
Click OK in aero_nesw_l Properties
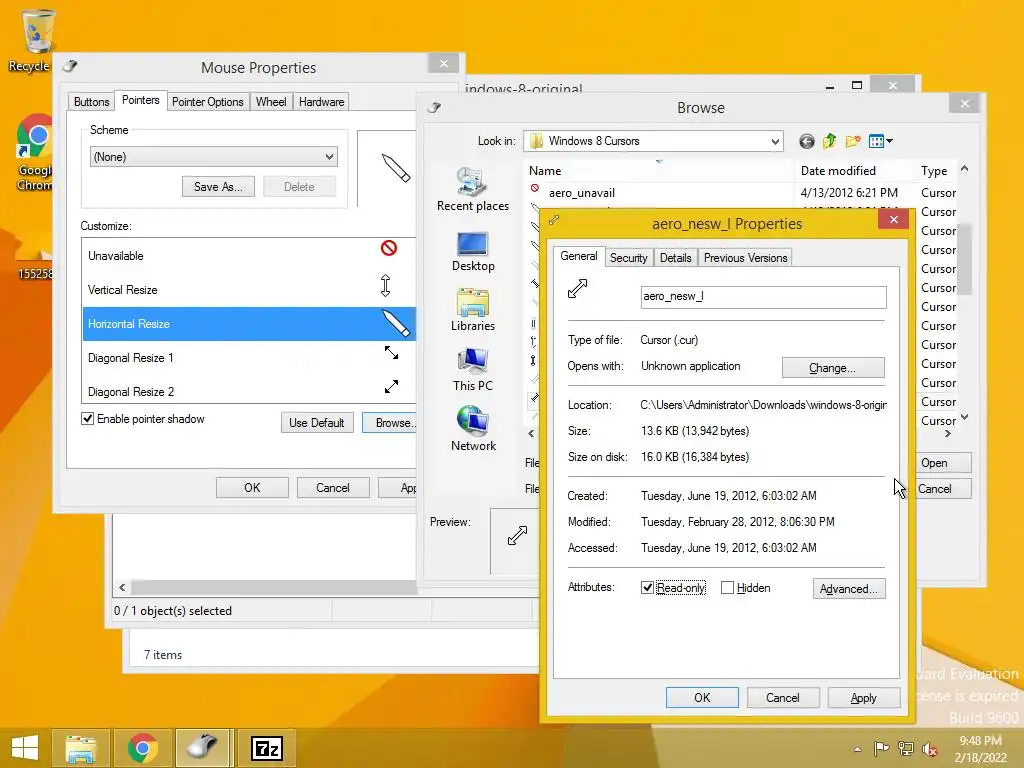click(702, 697)
